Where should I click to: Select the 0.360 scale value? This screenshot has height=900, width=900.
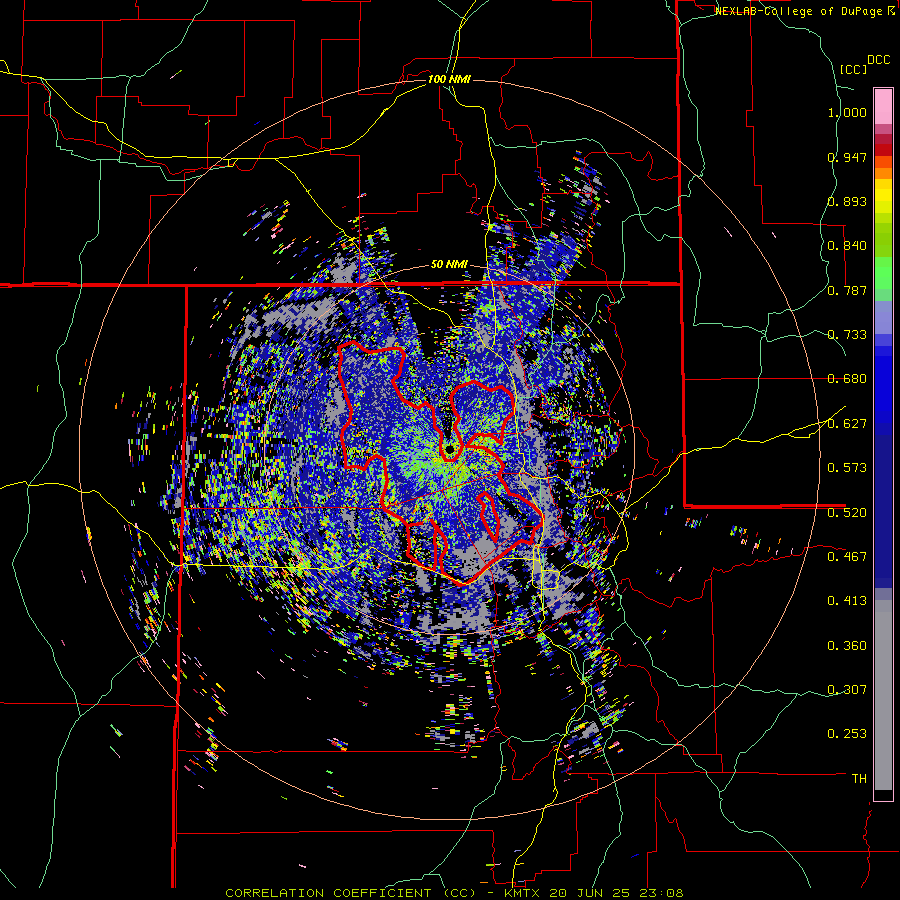[847, 646]
